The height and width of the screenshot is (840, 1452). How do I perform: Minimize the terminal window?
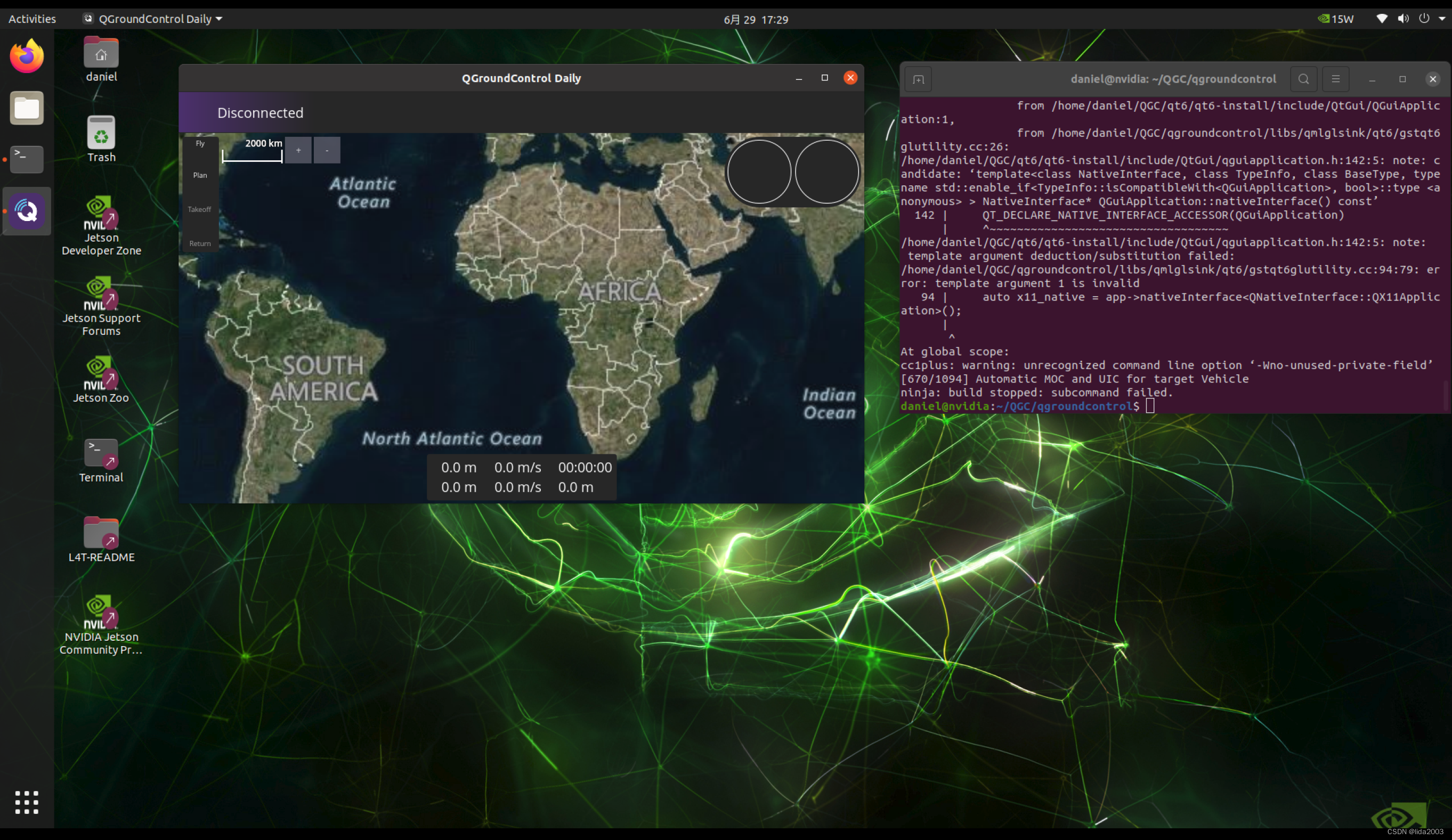coord(1372,79)
